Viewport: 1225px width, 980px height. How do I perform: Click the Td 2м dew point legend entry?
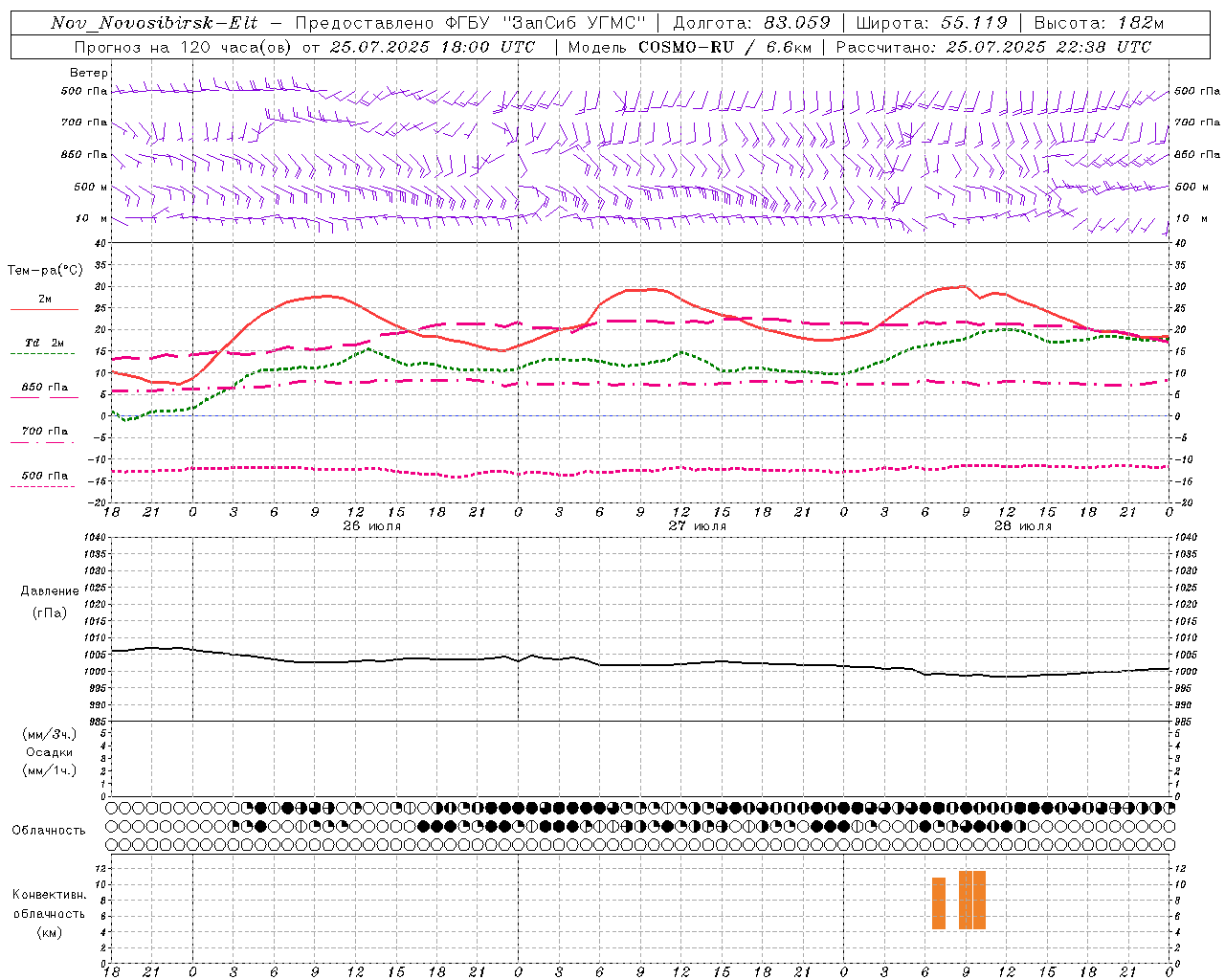tap(44, 343)
